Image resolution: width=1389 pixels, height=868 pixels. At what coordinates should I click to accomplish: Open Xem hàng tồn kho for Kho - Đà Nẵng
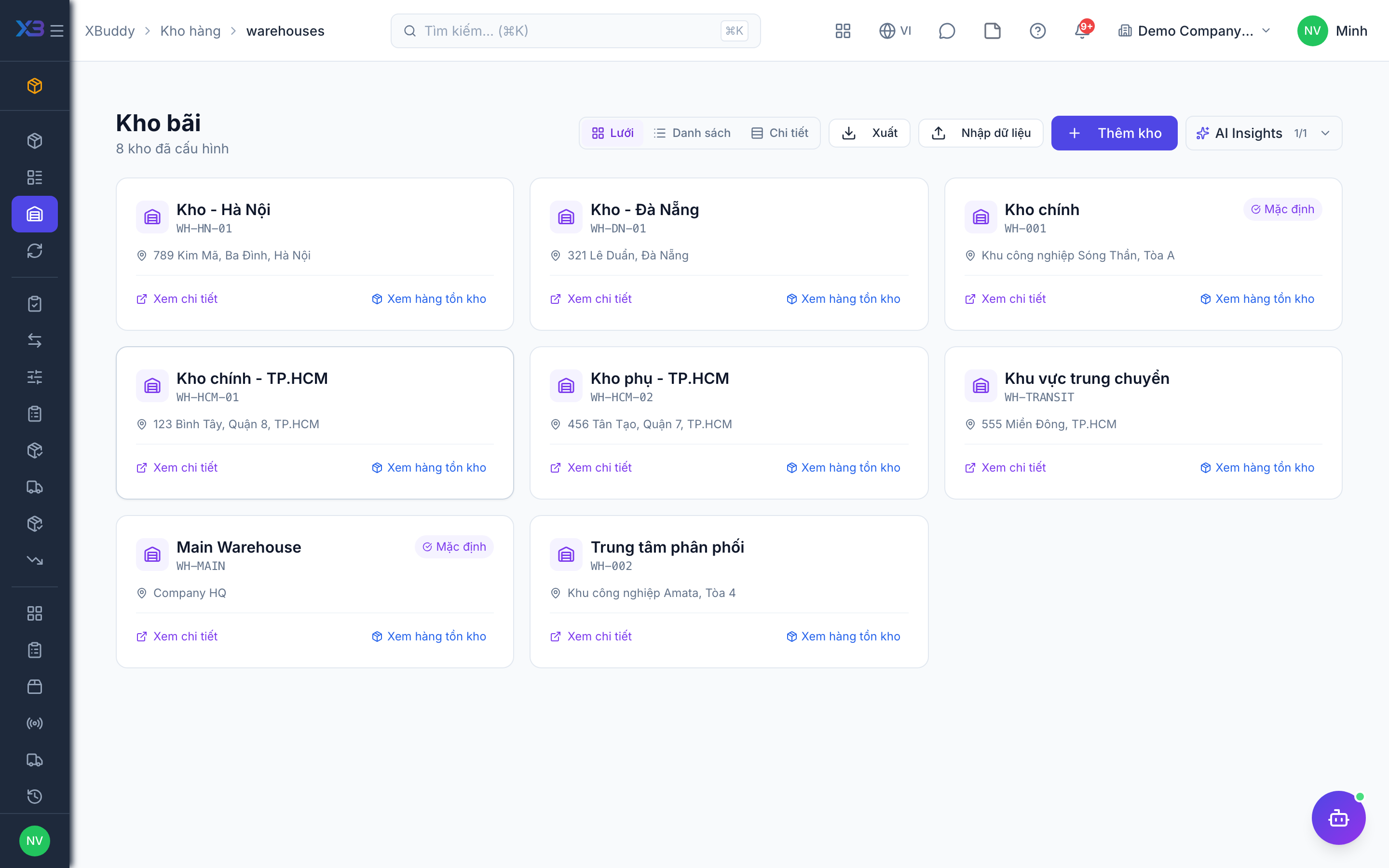coord(843,298)
